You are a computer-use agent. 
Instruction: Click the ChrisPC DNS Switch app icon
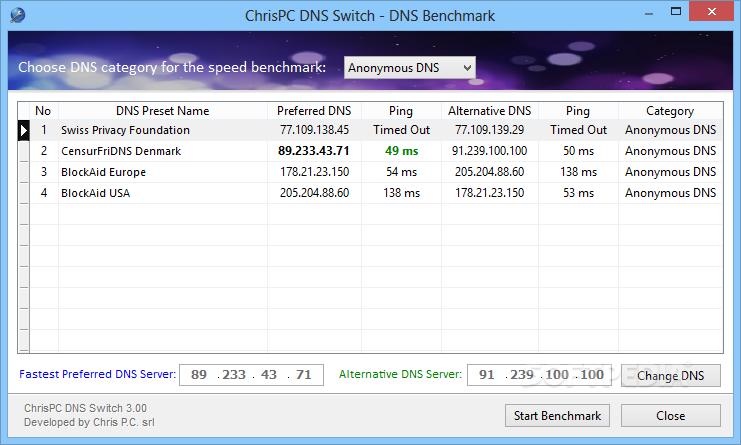click(17, 15)
